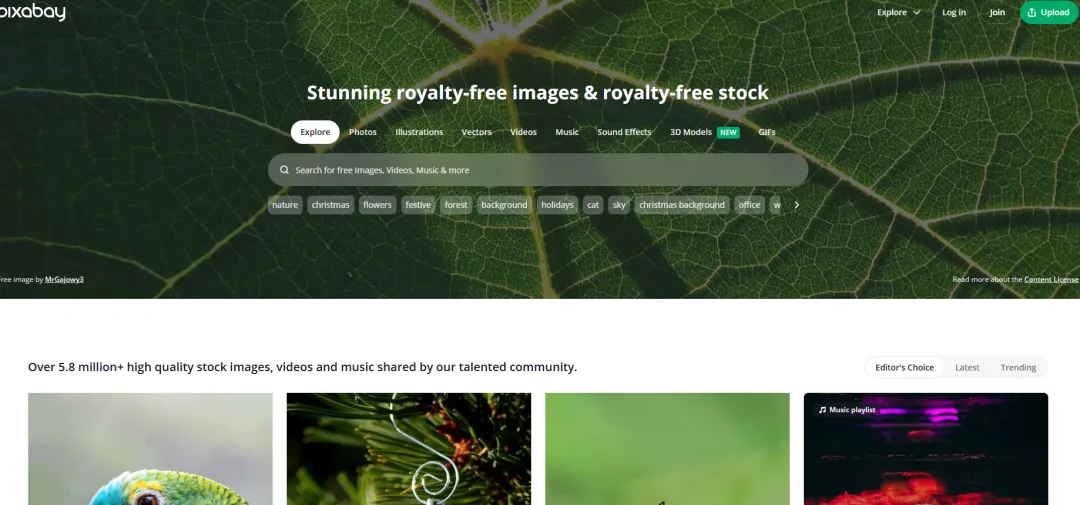Expand the Explore dropdown in header
The image size is (1080, 505).
click(898, 12)
